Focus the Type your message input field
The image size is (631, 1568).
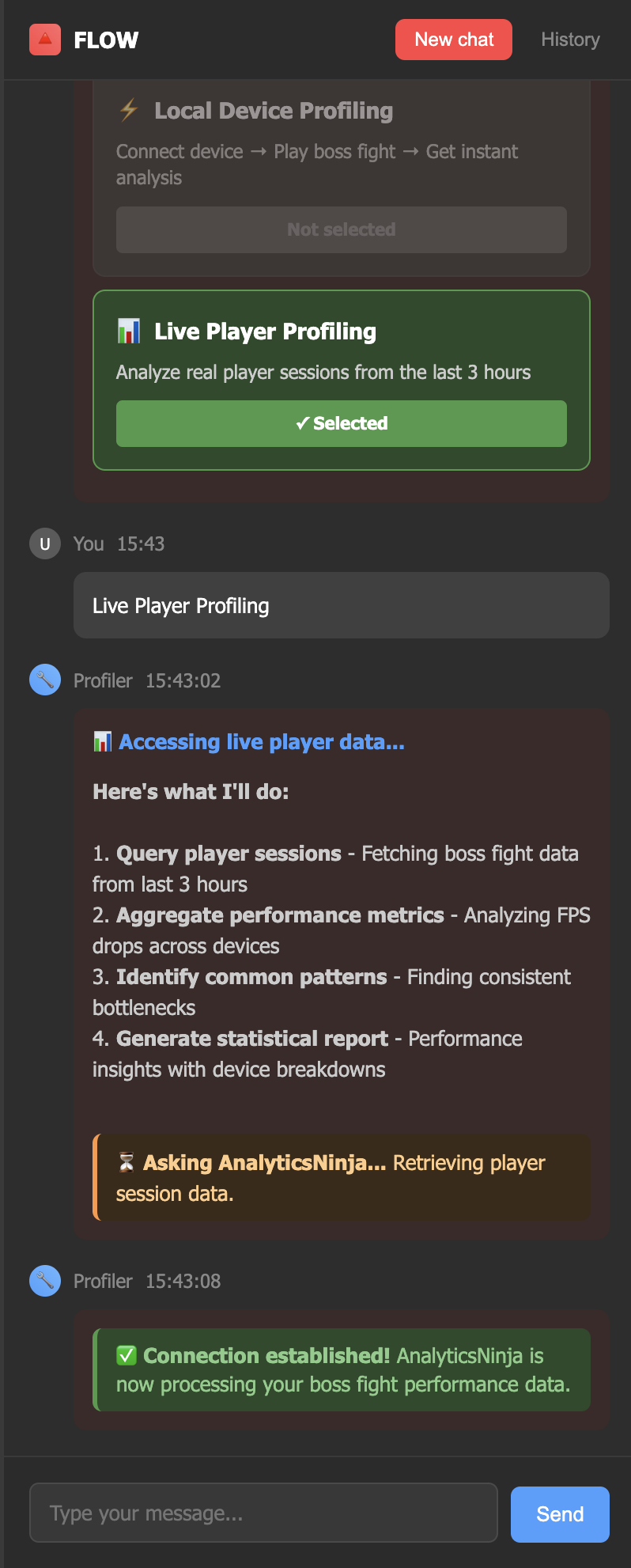(263, 1513)
